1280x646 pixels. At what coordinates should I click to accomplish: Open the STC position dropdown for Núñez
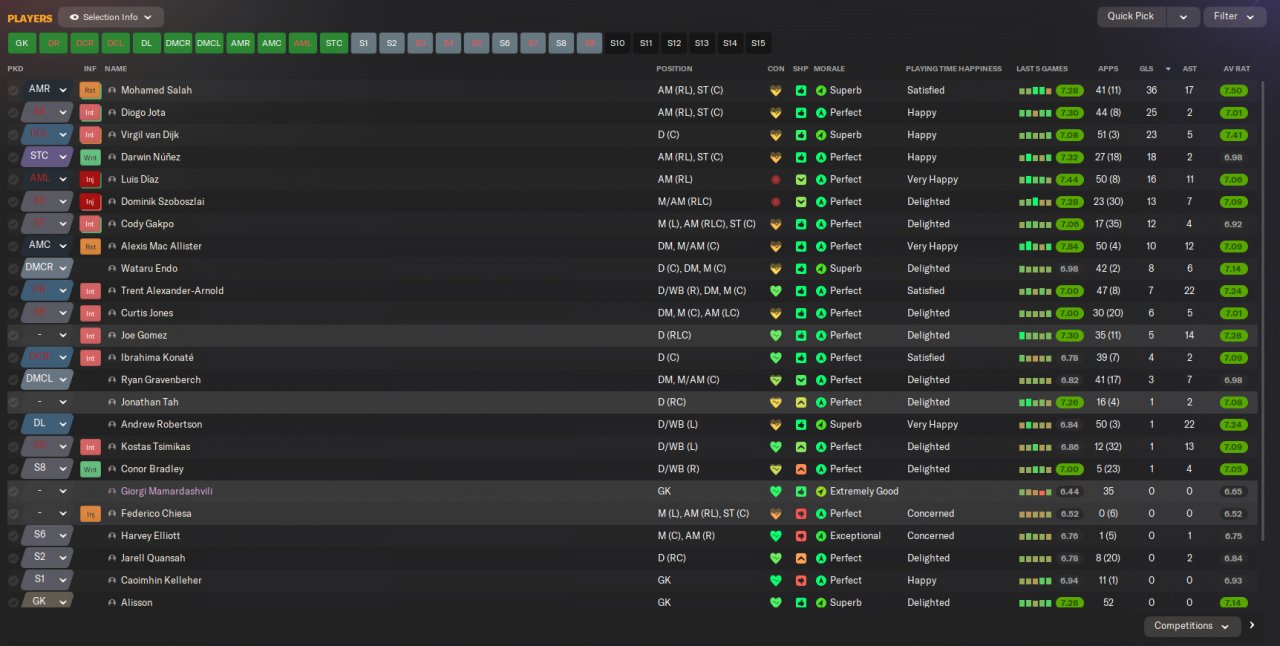pyautogui.click(x=47, y=157)
